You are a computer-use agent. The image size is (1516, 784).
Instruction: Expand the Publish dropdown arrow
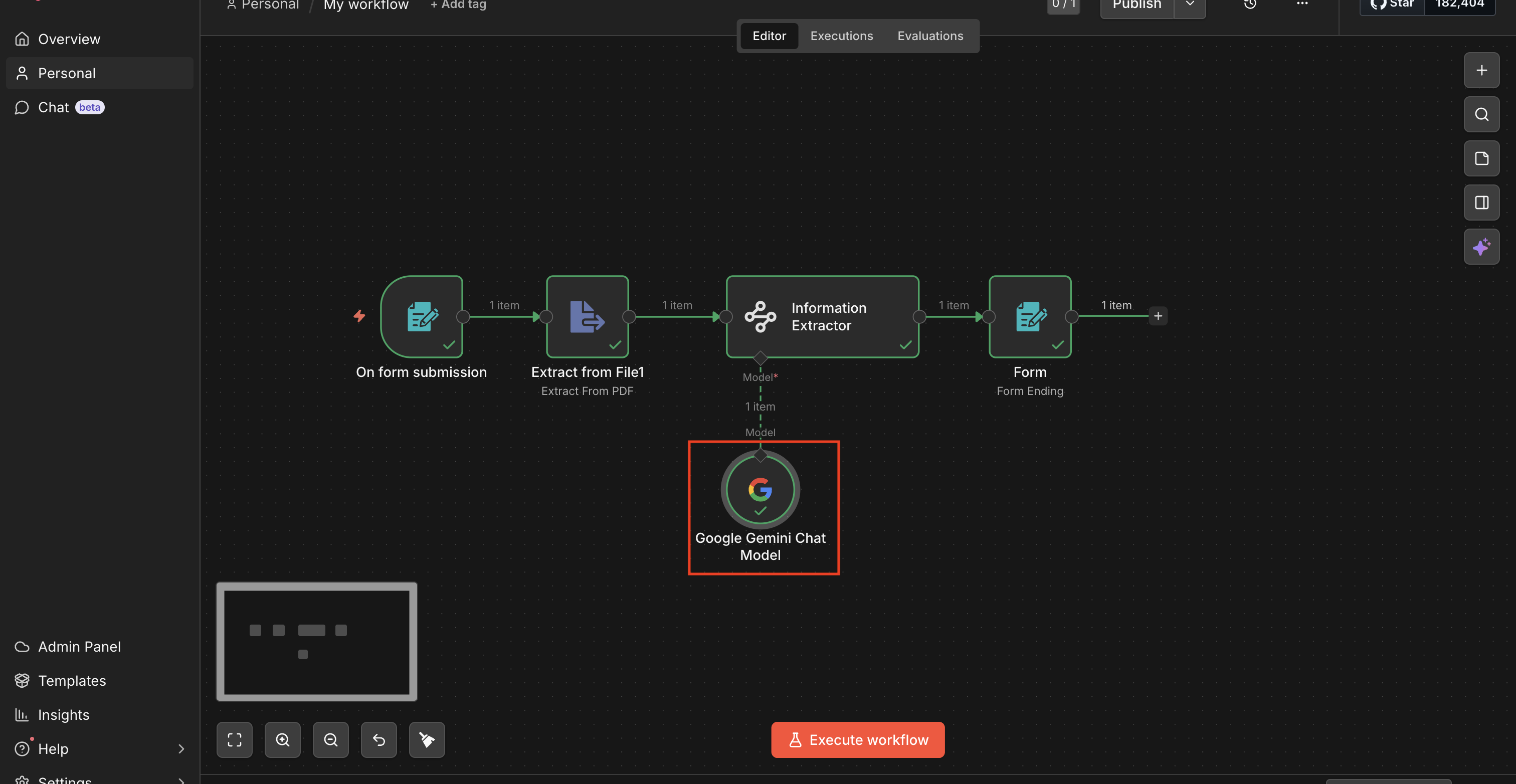tap(1189, 5)
